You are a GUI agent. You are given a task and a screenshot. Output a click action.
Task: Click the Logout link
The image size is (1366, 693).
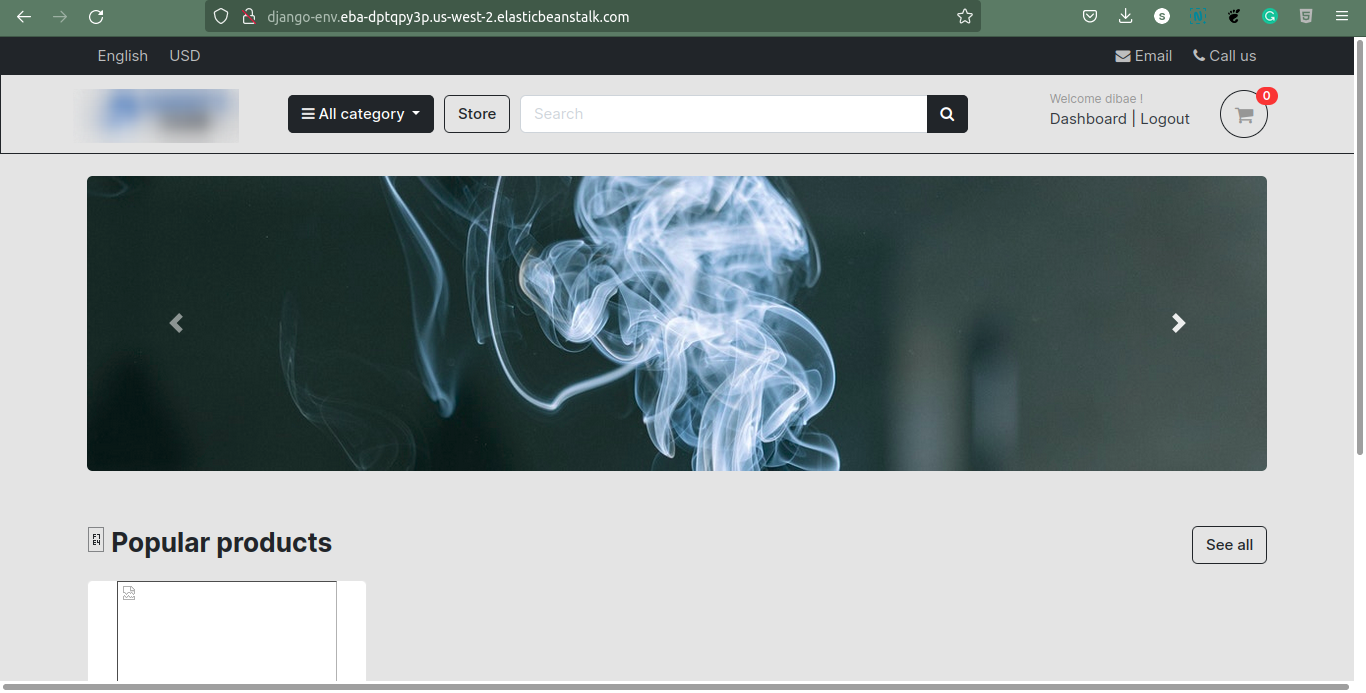click(x=1165, y=119)
